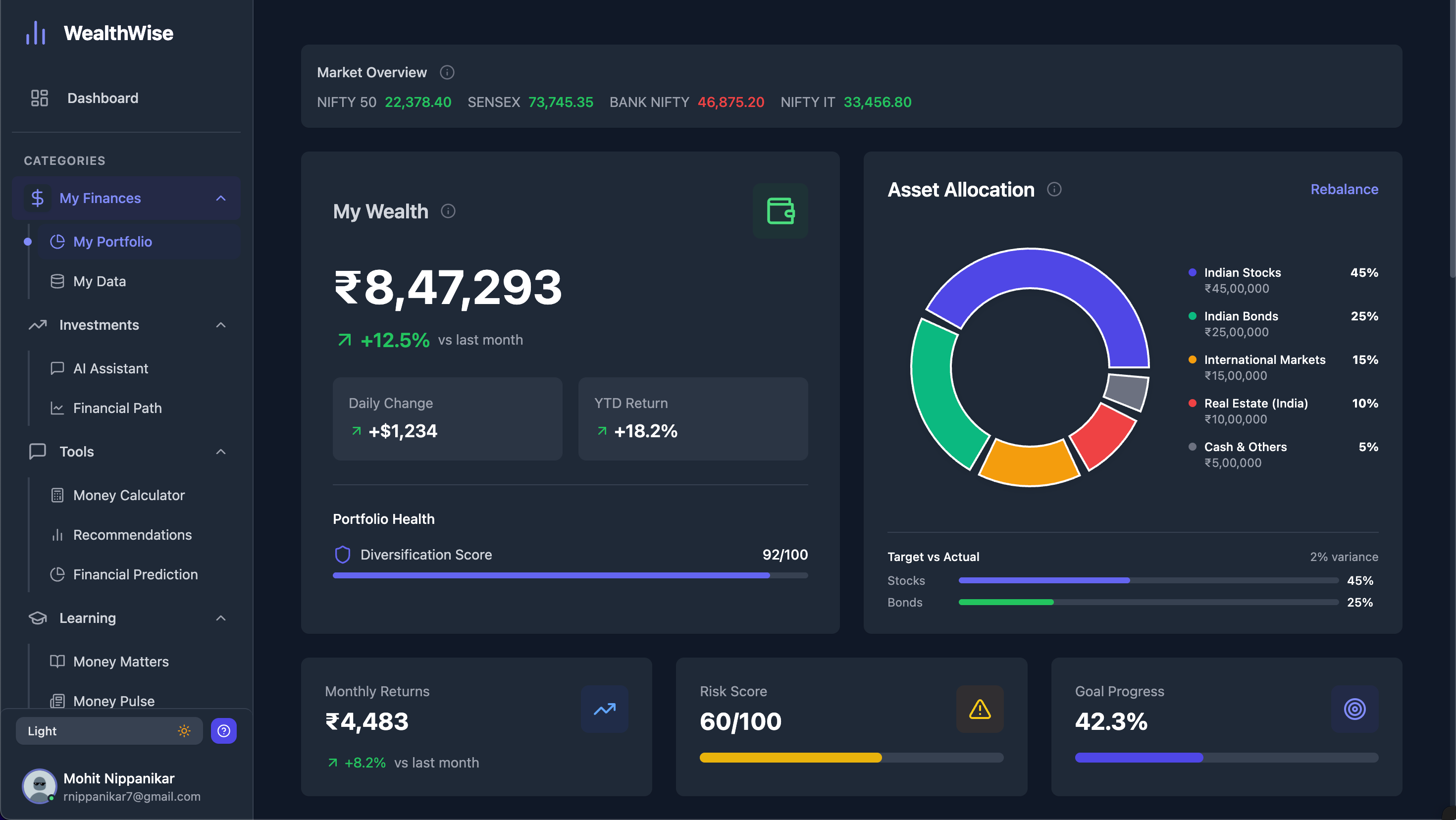1456x820 pixels.
Task: Click the Goal Progress target icon
Action: click(x=1354, y=709)
